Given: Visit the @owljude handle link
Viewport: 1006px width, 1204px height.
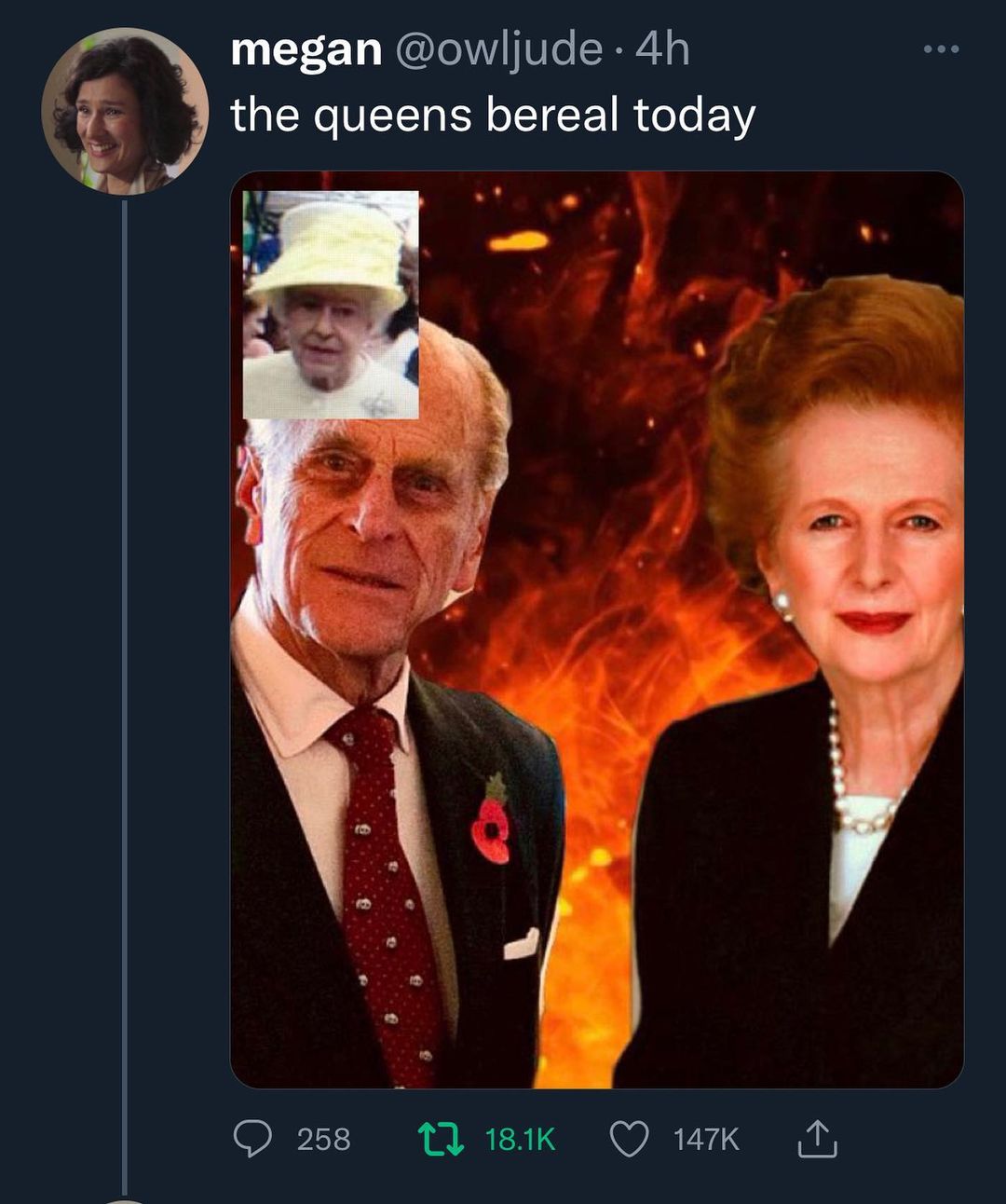Looking at the screenshot, I should pyautogui.click(x=499, y=48).
